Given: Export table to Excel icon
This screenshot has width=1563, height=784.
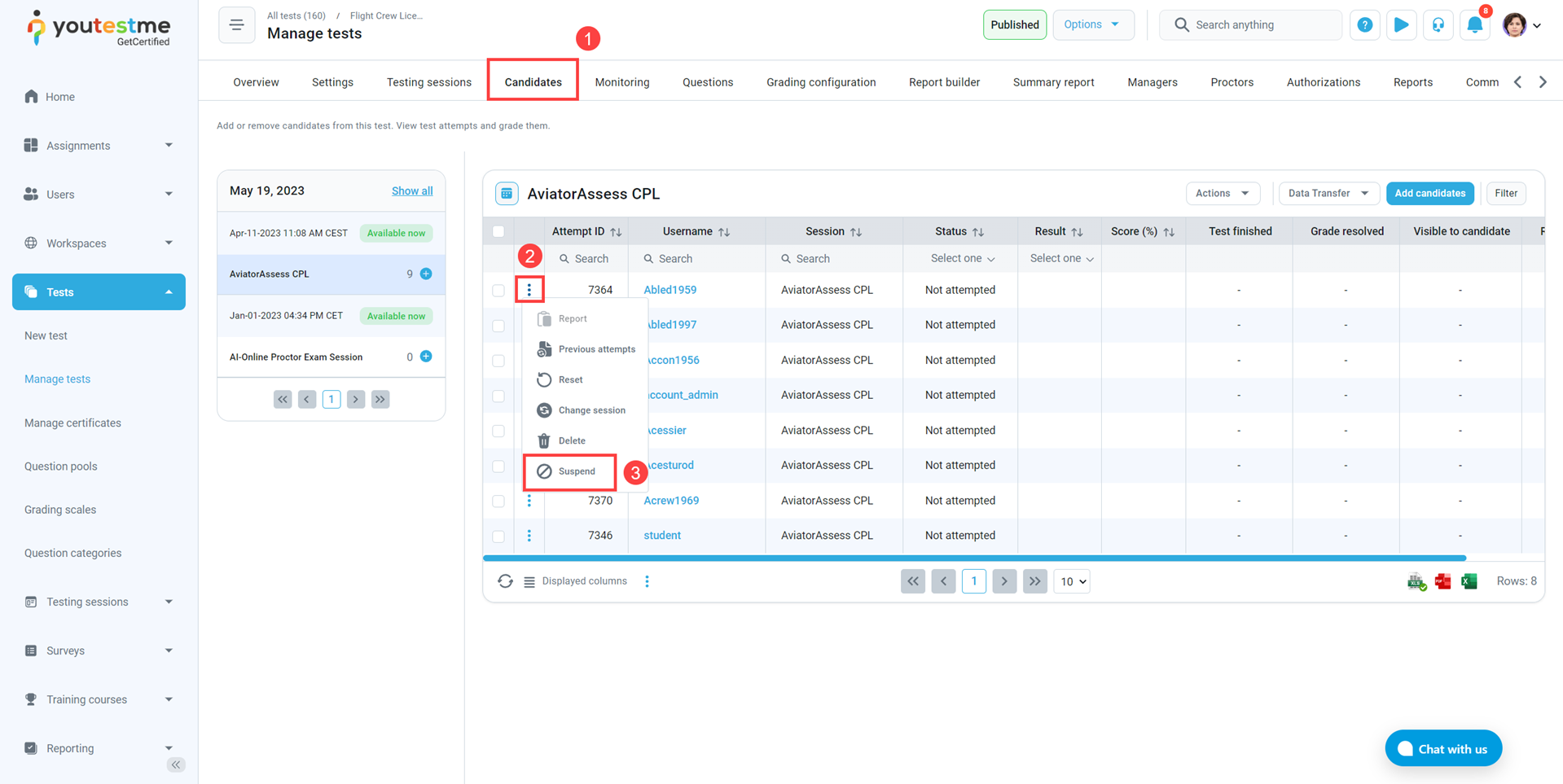Looking at the screenshot, I should pyautogui.click(x=1469, y=581).
